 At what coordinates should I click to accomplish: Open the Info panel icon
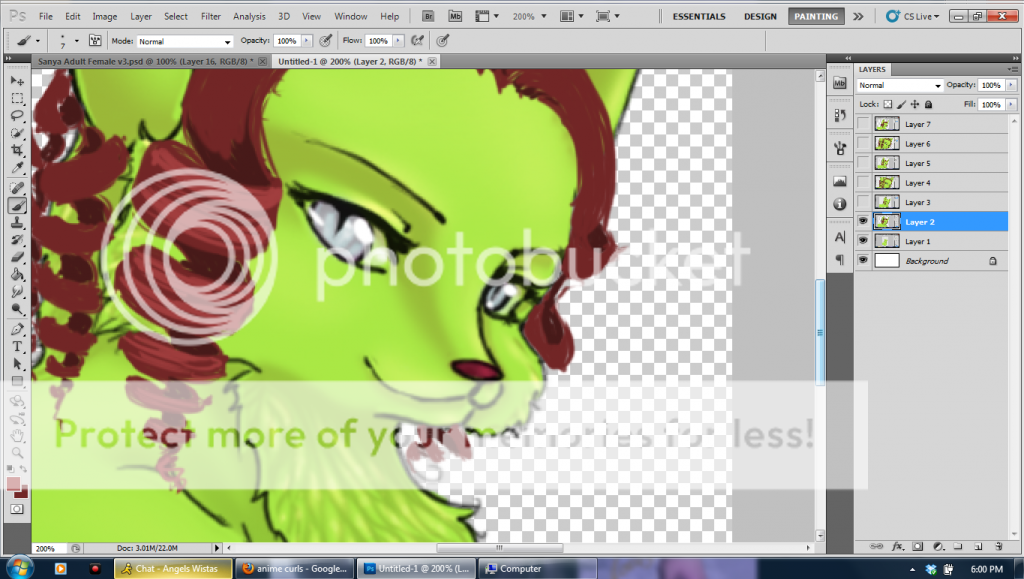point(839,204)
